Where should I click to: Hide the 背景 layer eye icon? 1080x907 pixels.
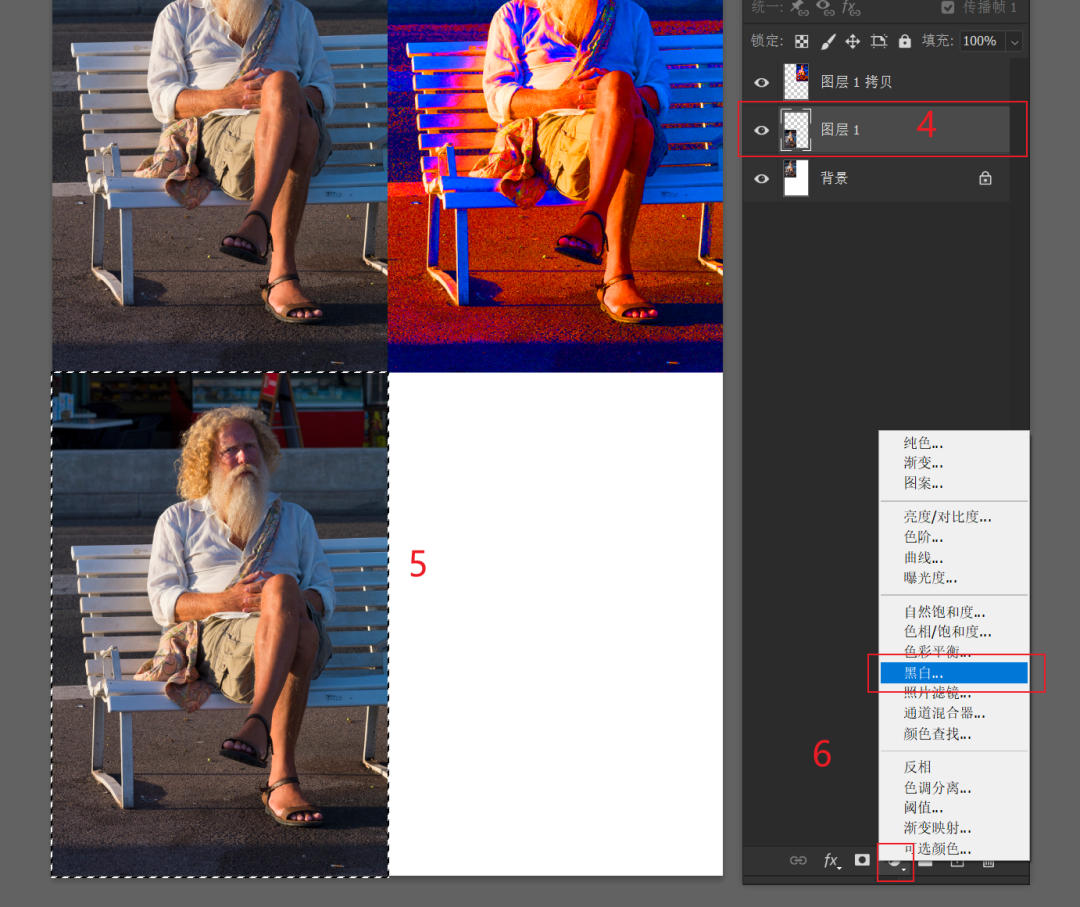point(761,178)
